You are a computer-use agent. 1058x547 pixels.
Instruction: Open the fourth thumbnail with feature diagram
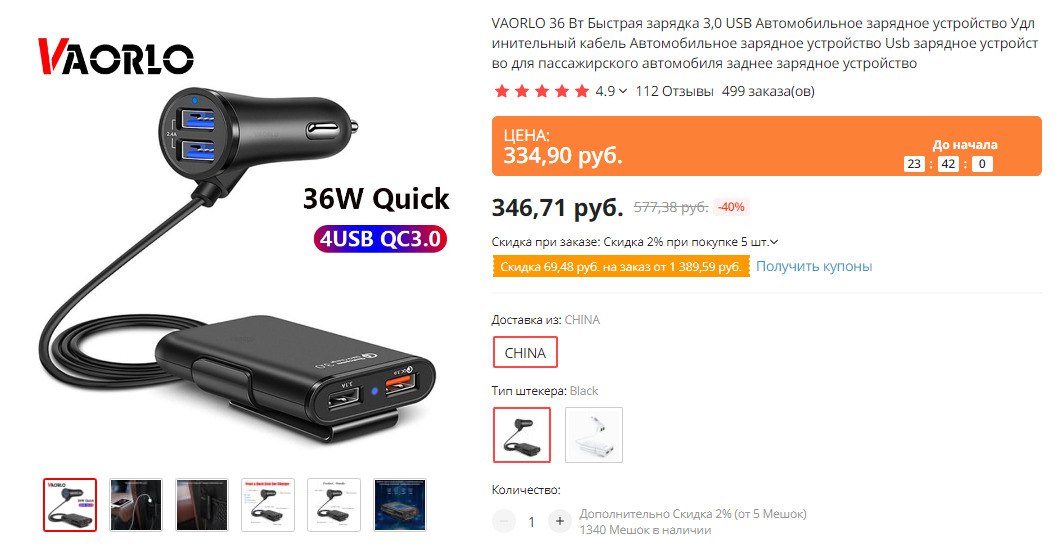(x=268, y=505)
